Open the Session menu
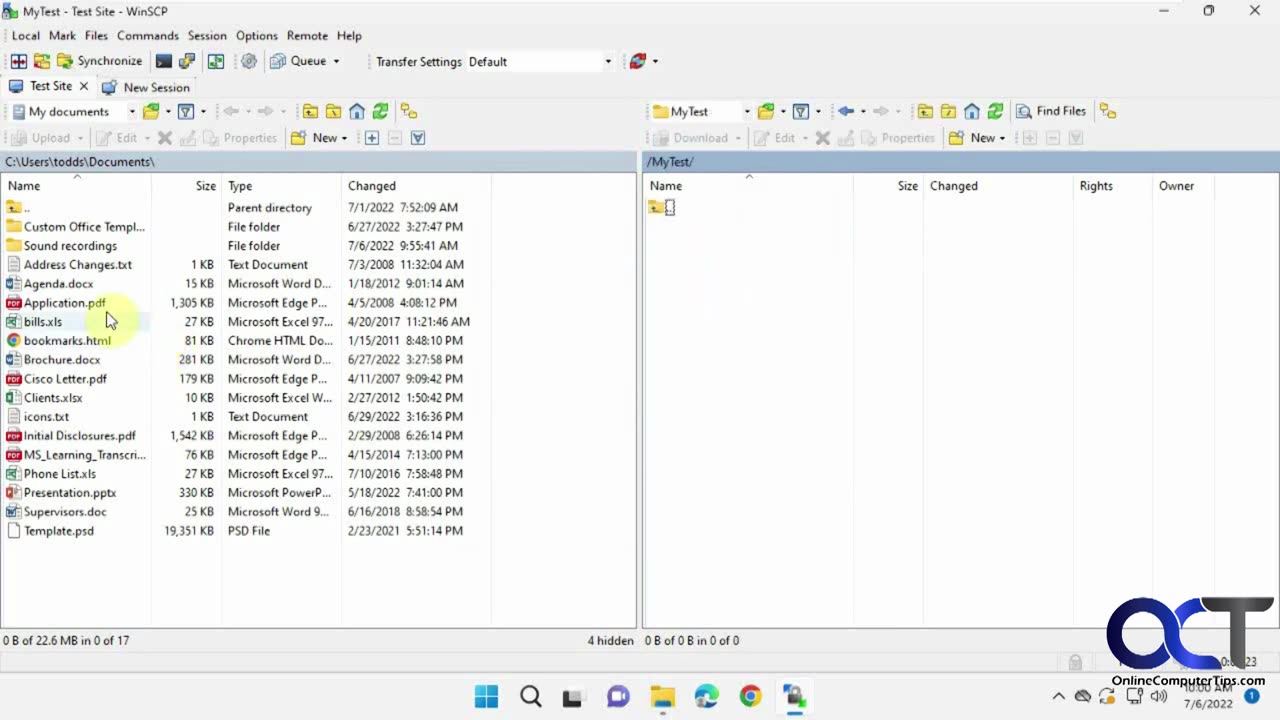Image resolution: width=1280 pixels, height=720 pixels. 207,35
